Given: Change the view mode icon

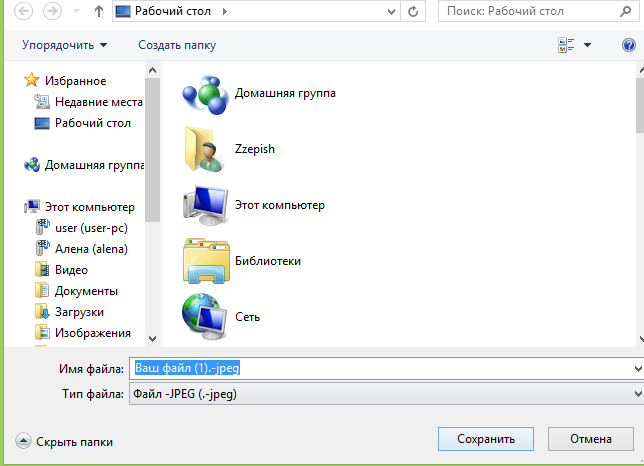Looking at the screenshot, I should pos(566,45).
